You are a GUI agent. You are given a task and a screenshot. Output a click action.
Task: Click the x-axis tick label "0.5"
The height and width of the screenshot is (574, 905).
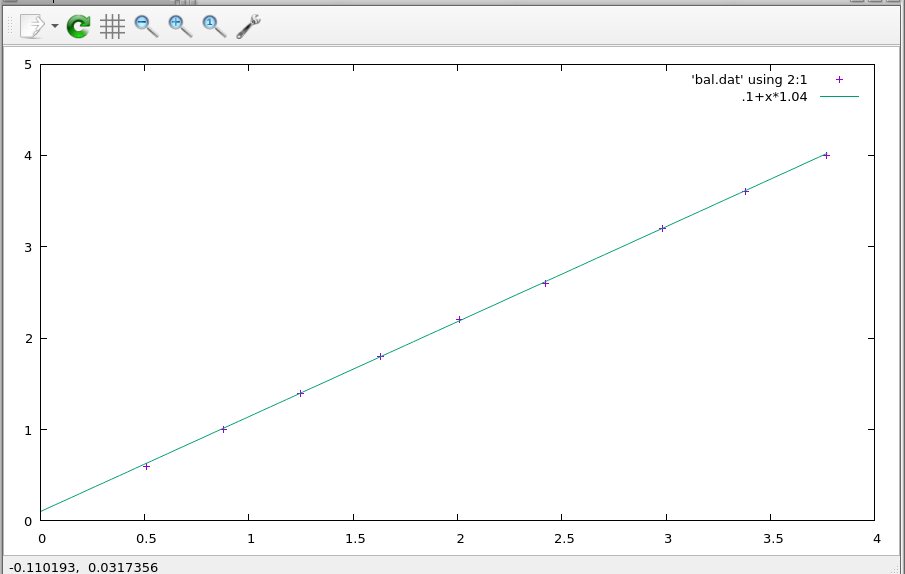point(146,539)
